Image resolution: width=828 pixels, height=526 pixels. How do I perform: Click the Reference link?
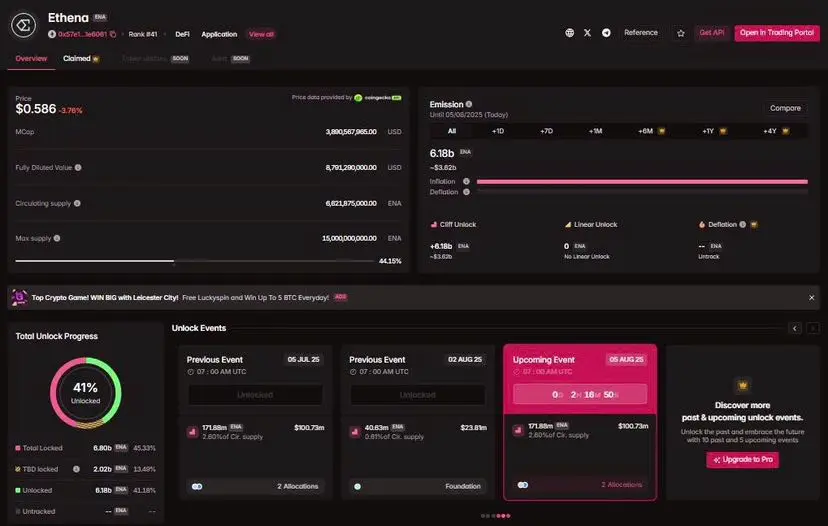(641, 33)
